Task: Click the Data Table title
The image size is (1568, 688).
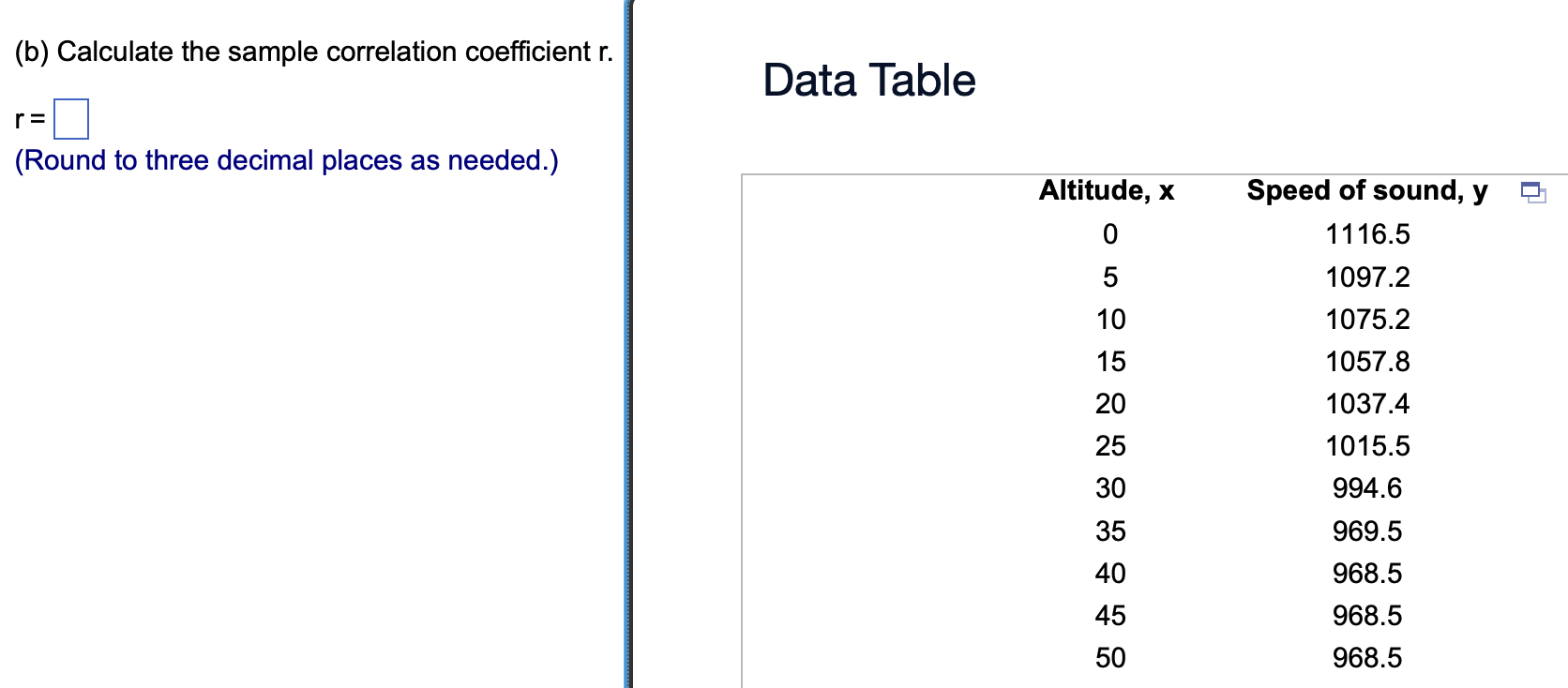Action: tap(868, 81)
